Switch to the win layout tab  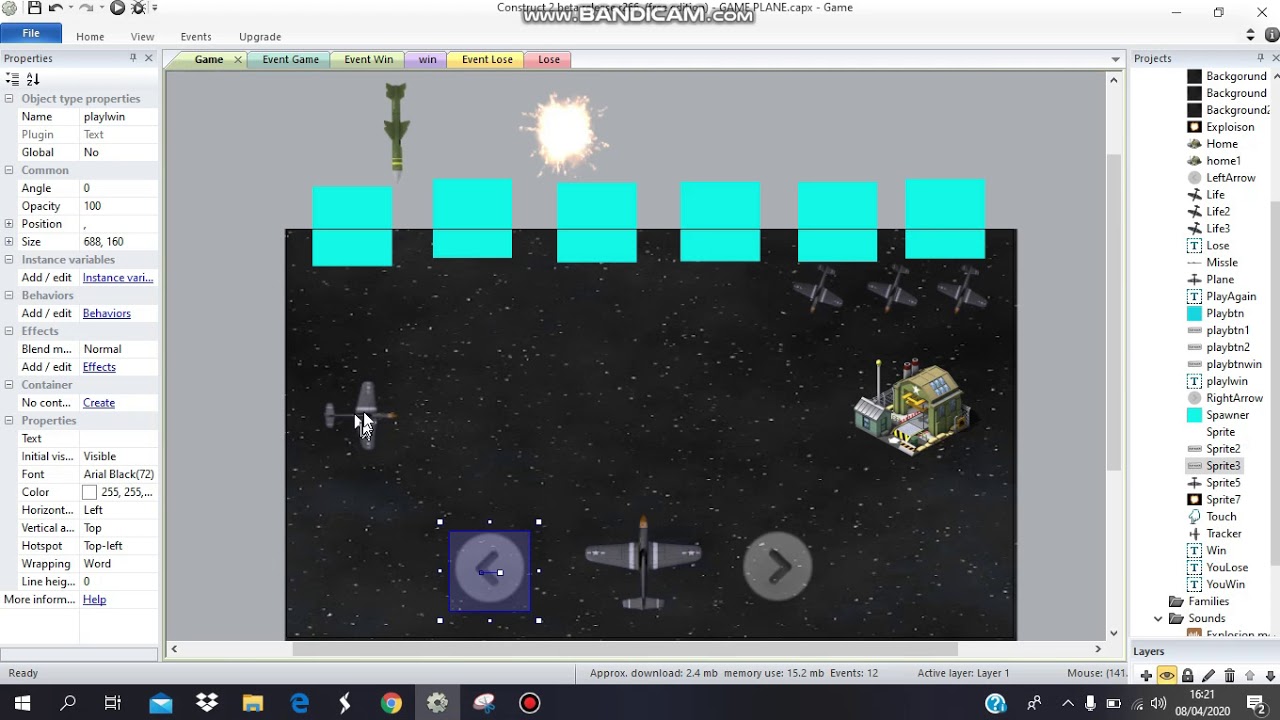427,59
